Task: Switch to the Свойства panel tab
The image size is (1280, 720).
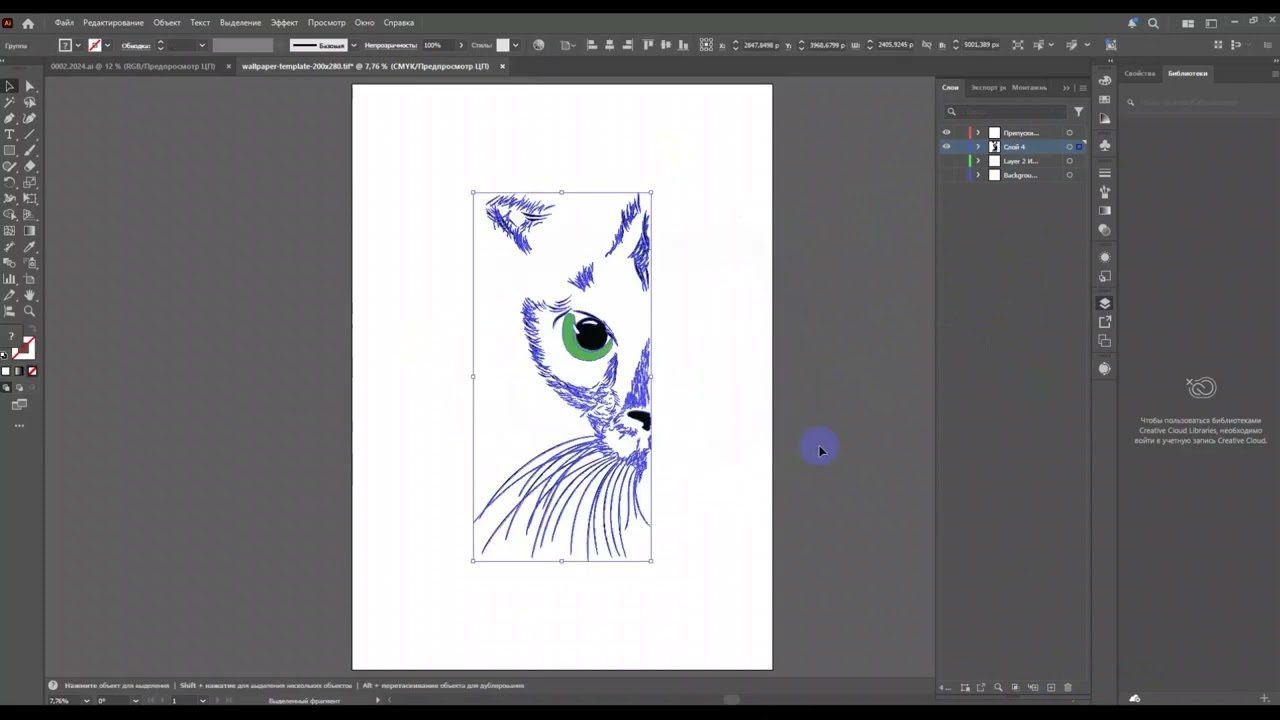Action: (x=1139, y=74)
